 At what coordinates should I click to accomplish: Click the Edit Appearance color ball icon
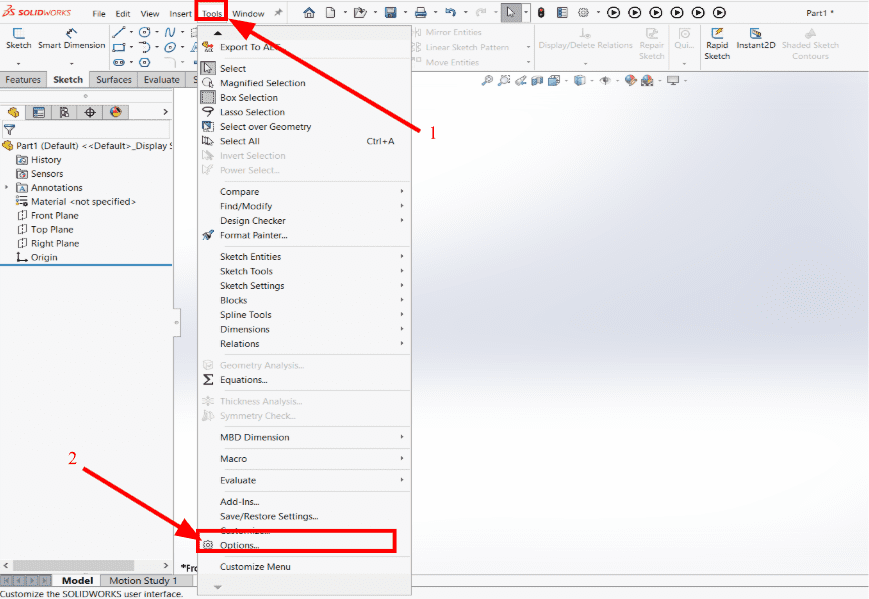click(630, 80)
